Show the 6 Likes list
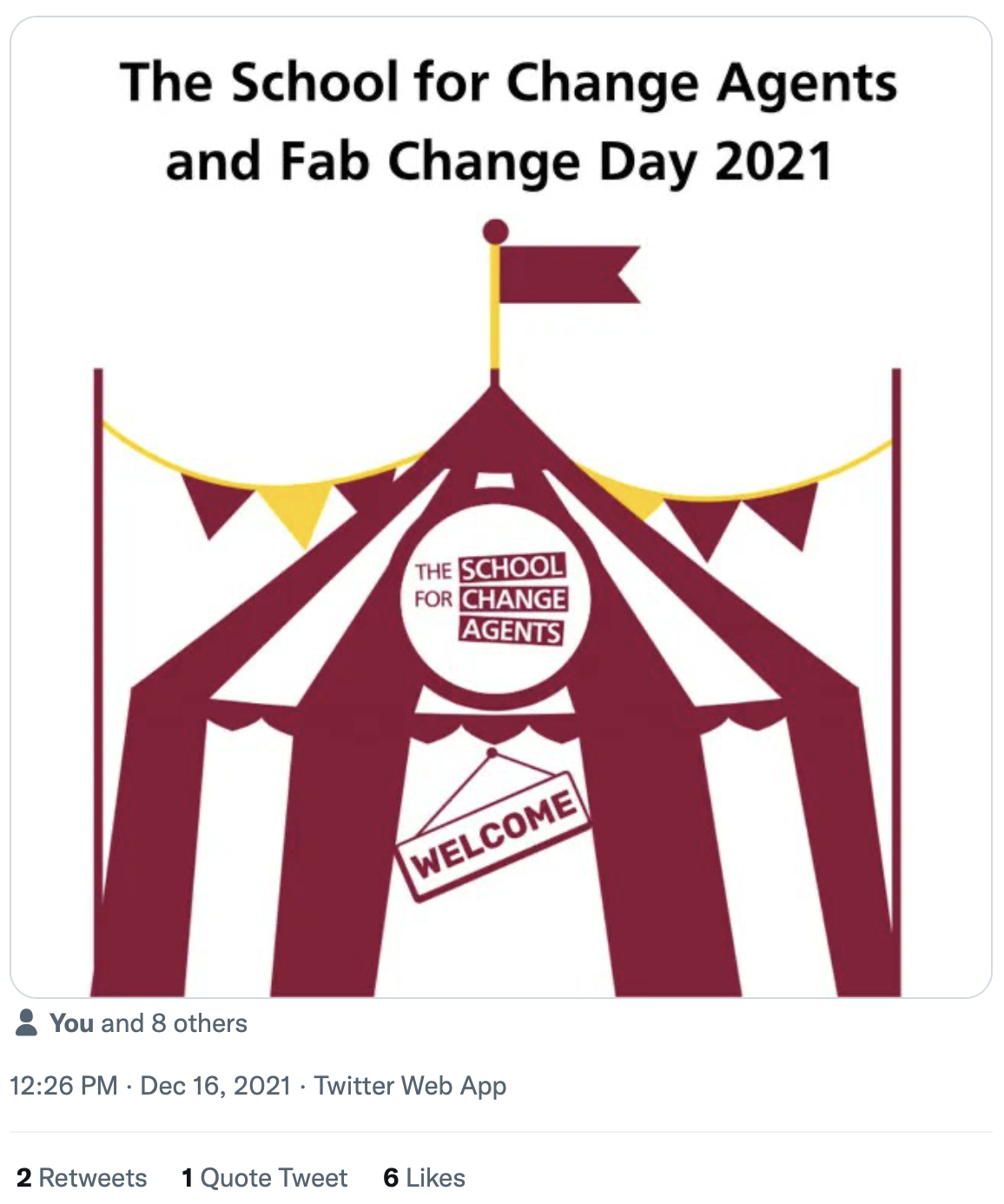This screenshot has height=1204, width=1004. (x=424, y=1178)
